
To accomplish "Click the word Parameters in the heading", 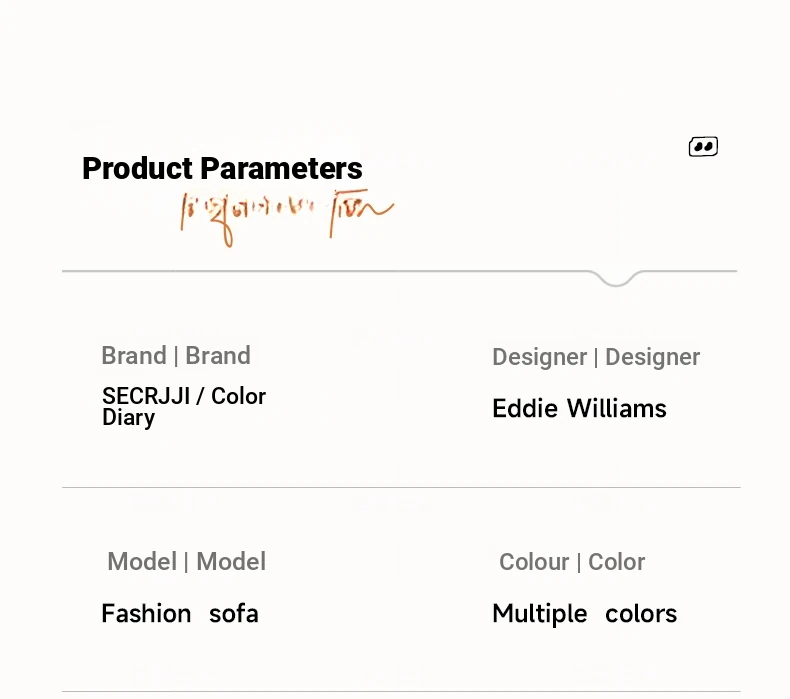I will (282, 168).
